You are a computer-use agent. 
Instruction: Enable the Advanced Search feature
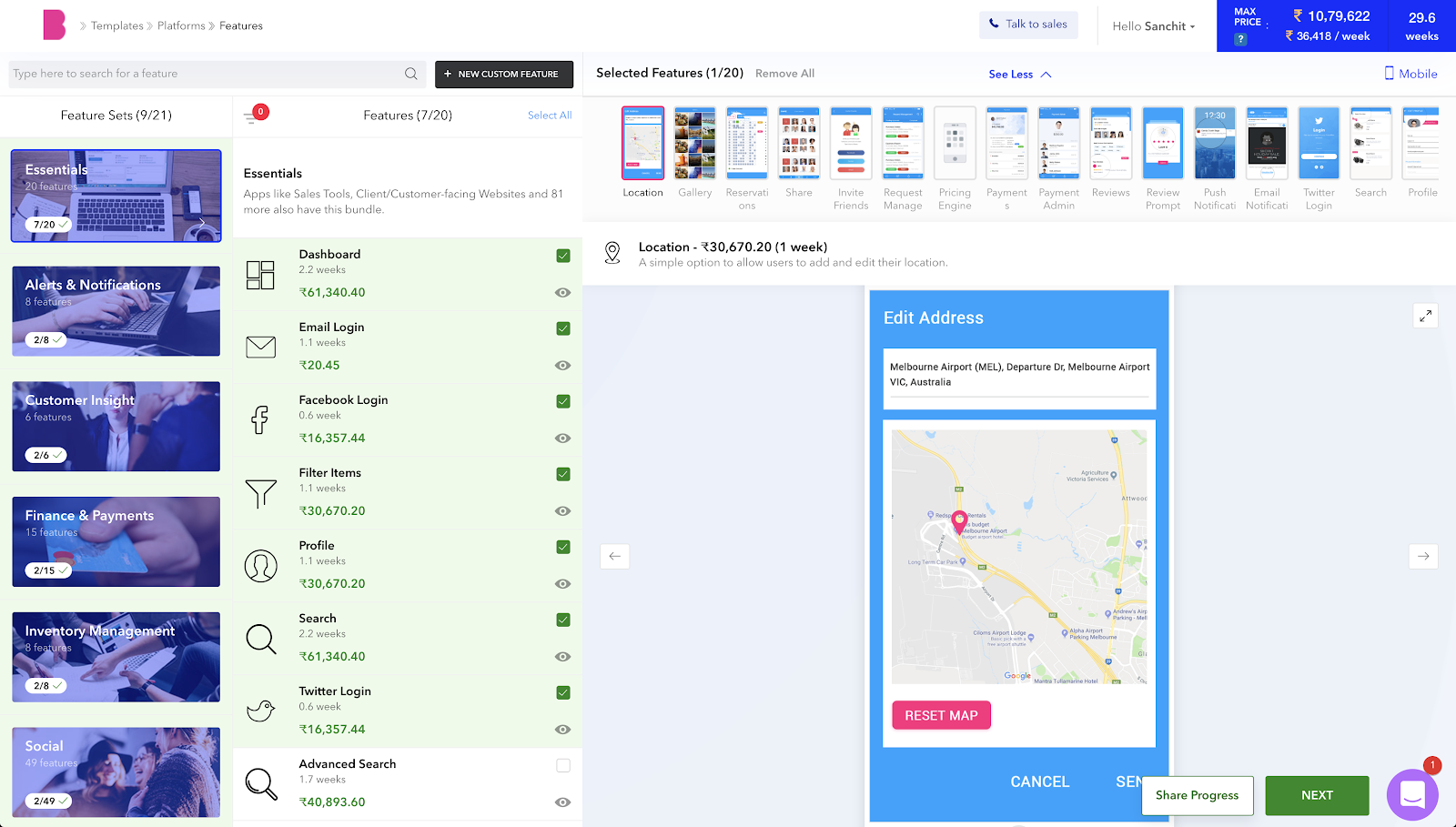[x=562, y=765]
